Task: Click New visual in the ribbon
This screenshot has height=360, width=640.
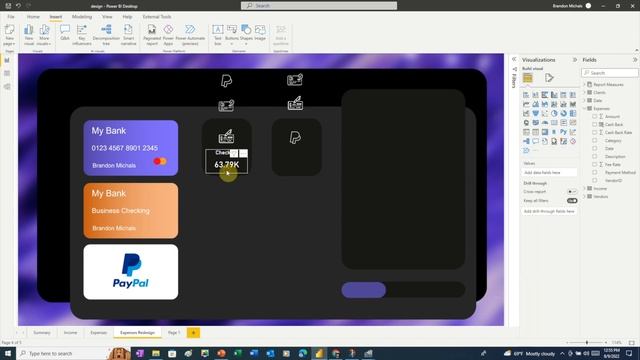Action: [29, 35]
